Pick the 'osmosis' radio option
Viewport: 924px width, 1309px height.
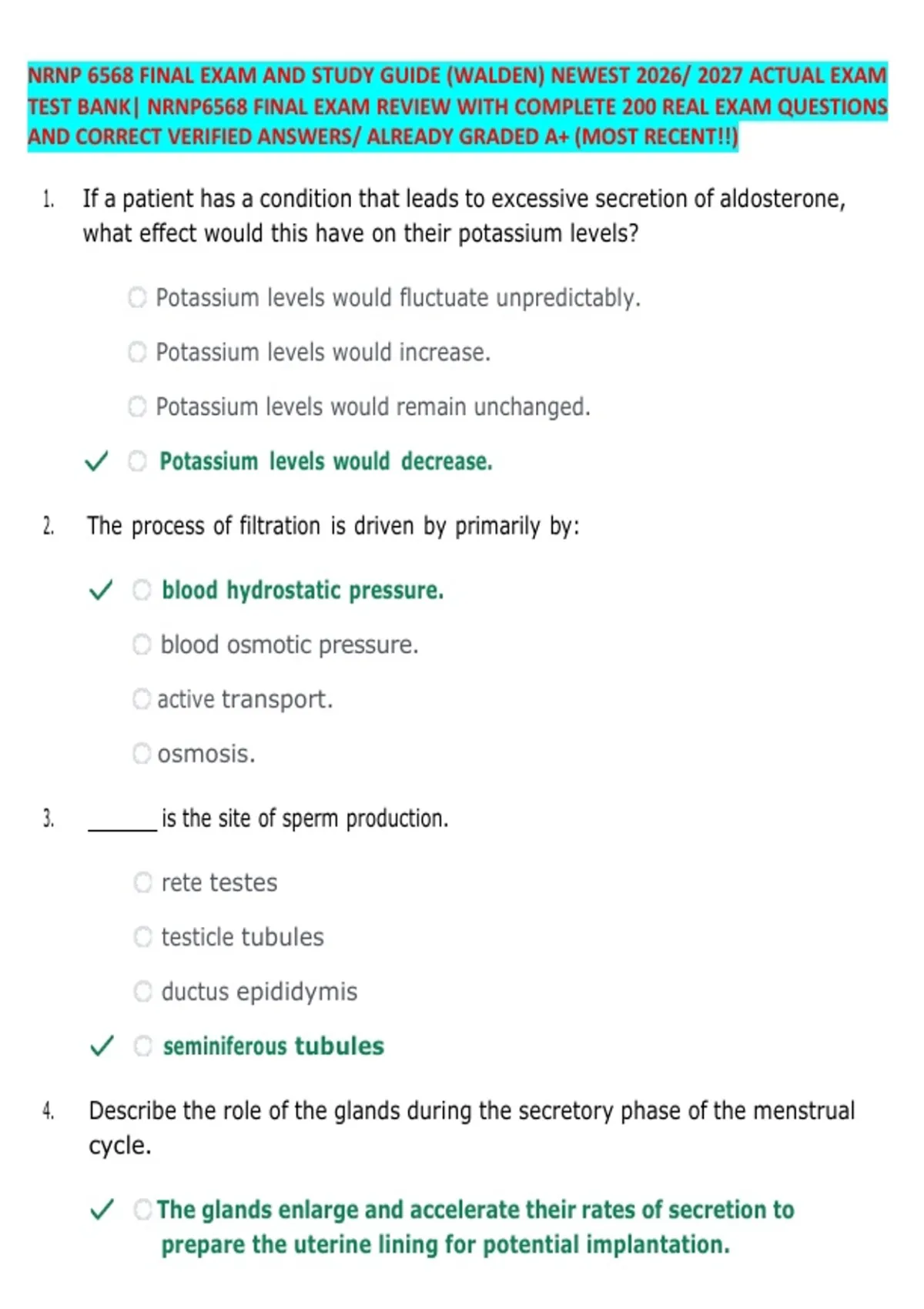pyautogui.click(x=142, y=752)
